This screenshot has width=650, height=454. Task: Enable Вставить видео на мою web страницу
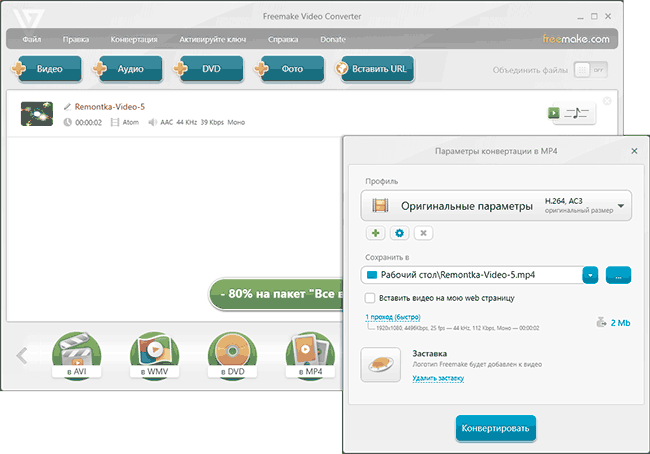[370, 298]
